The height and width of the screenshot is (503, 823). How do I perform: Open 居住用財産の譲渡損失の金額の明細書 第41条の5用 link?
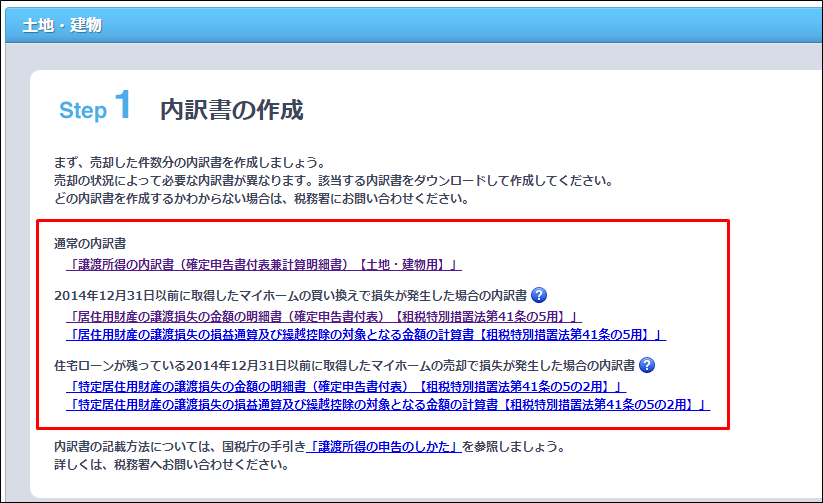tap(324, 317)
